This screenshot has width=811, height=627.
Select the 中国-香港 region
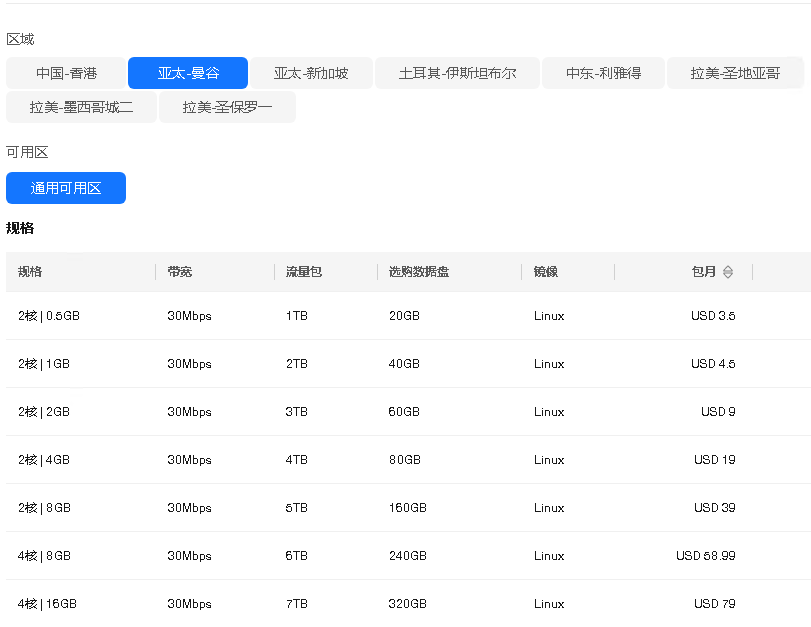[x=66, y=73]
